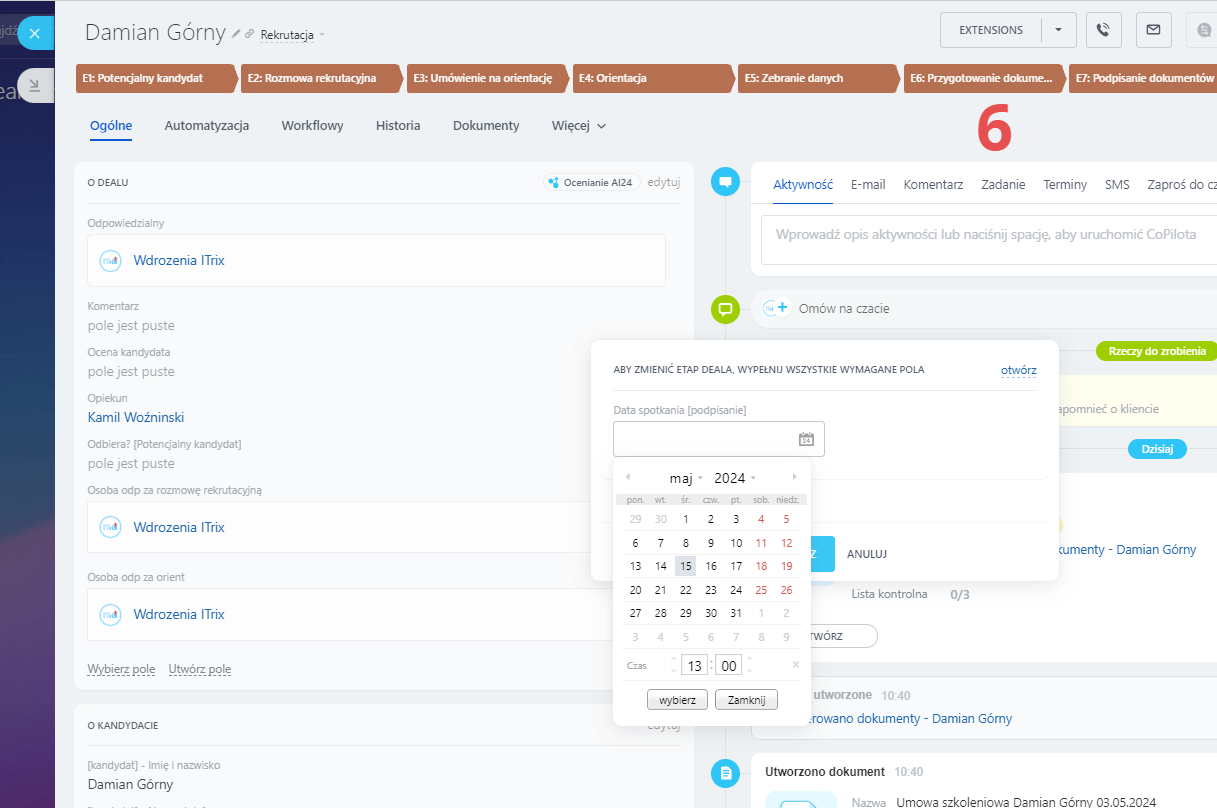Image resolution: width=1217 pixels, height=808 pixels.
Task: Click the copy link icon beside deal title
Action: pos(249,34)
